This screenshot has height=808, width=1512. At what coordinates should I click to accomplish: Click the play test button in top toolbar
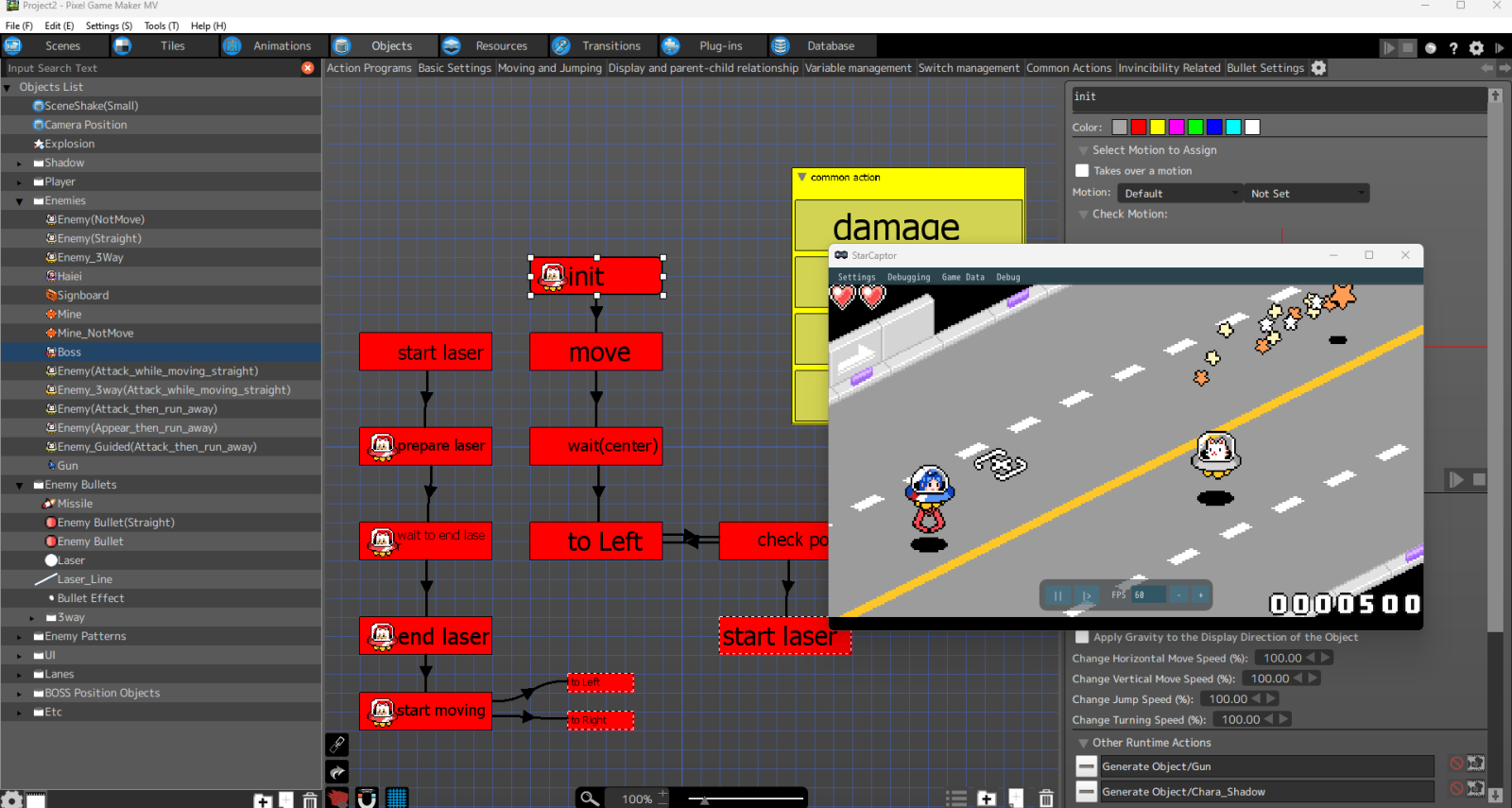1388,47
